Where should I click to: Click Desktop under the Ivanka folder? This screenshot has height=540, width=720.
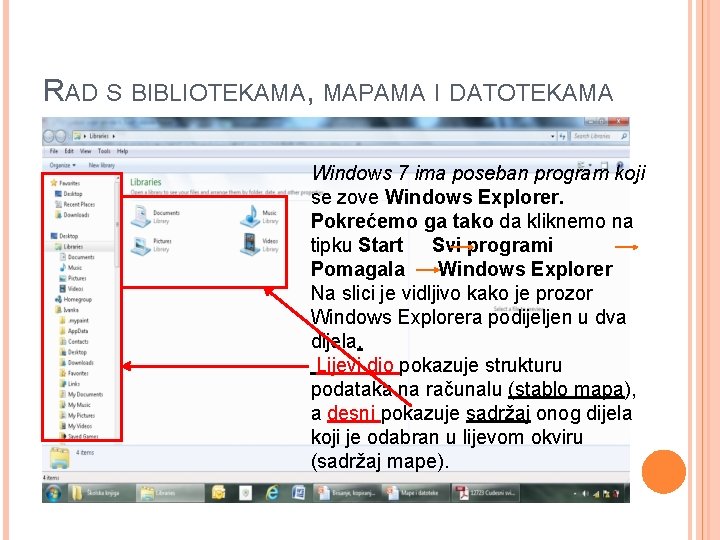pyautogui.click(x=73, y=352)
